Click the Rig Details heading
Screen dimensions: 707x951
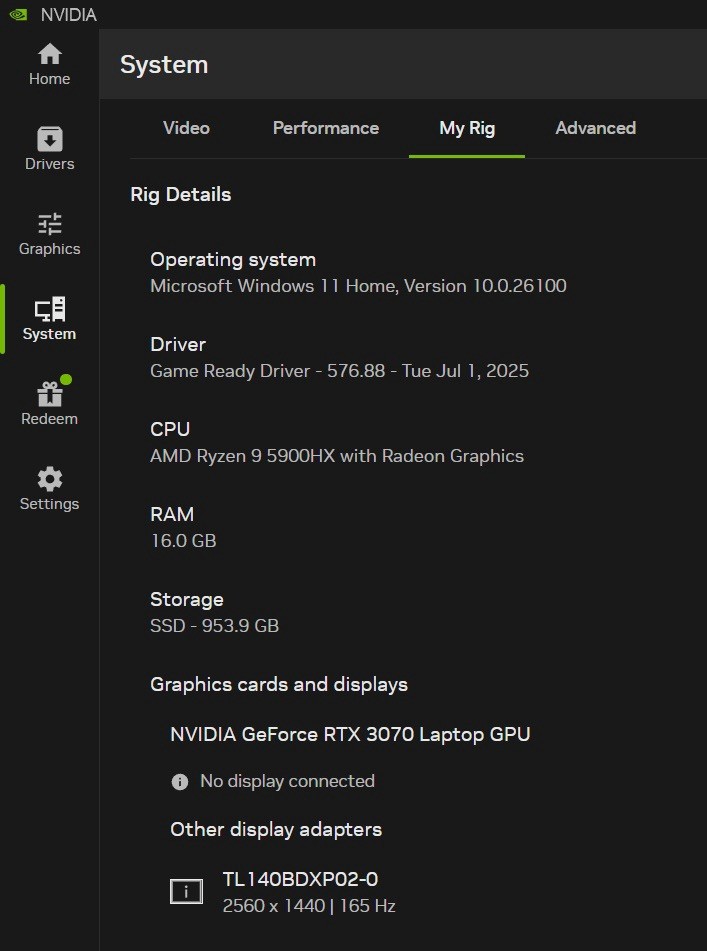tap(181, 195)
